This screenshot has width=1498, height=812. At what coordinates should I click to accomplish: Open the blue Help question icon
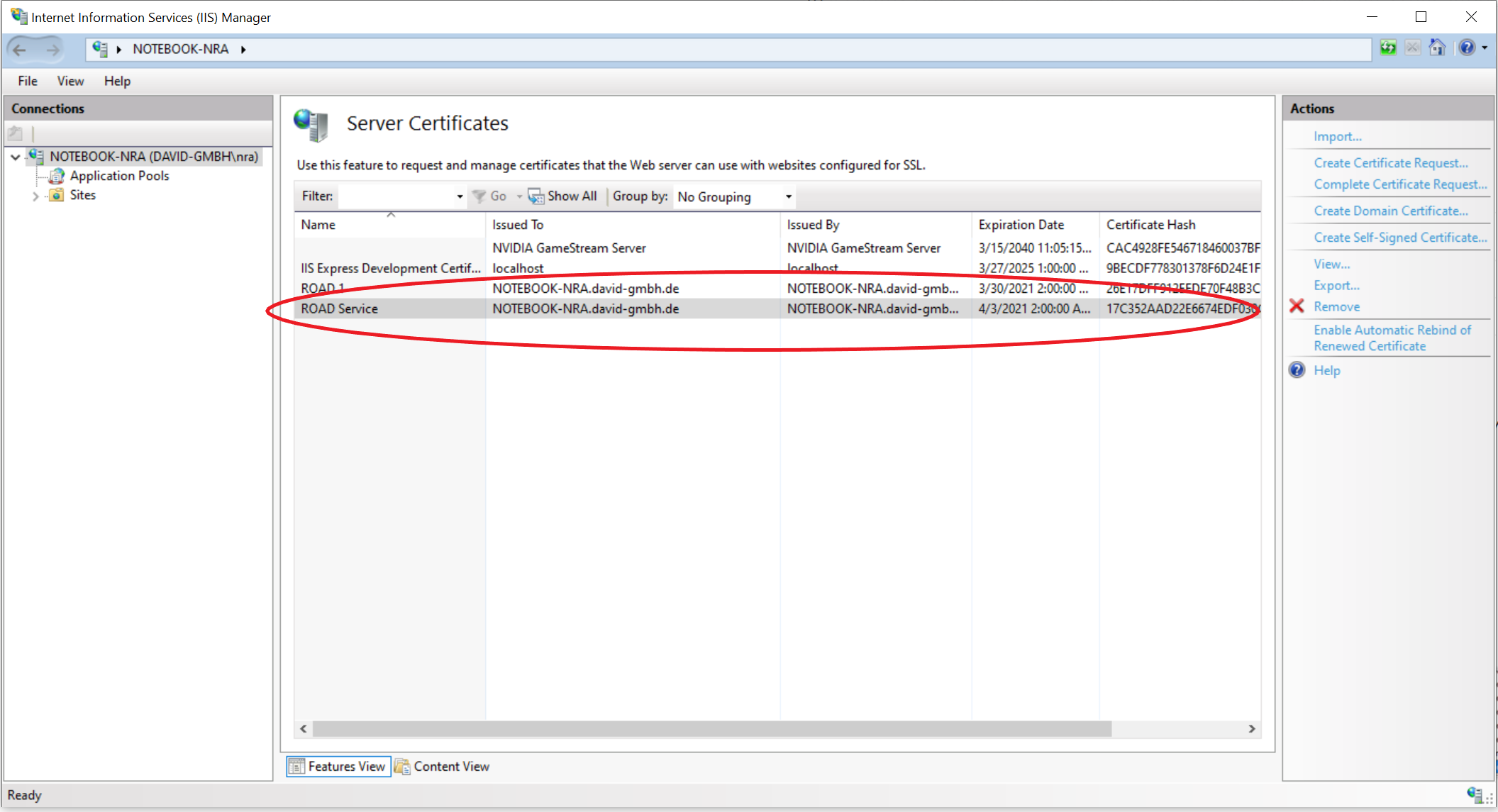pos(1466,48)
